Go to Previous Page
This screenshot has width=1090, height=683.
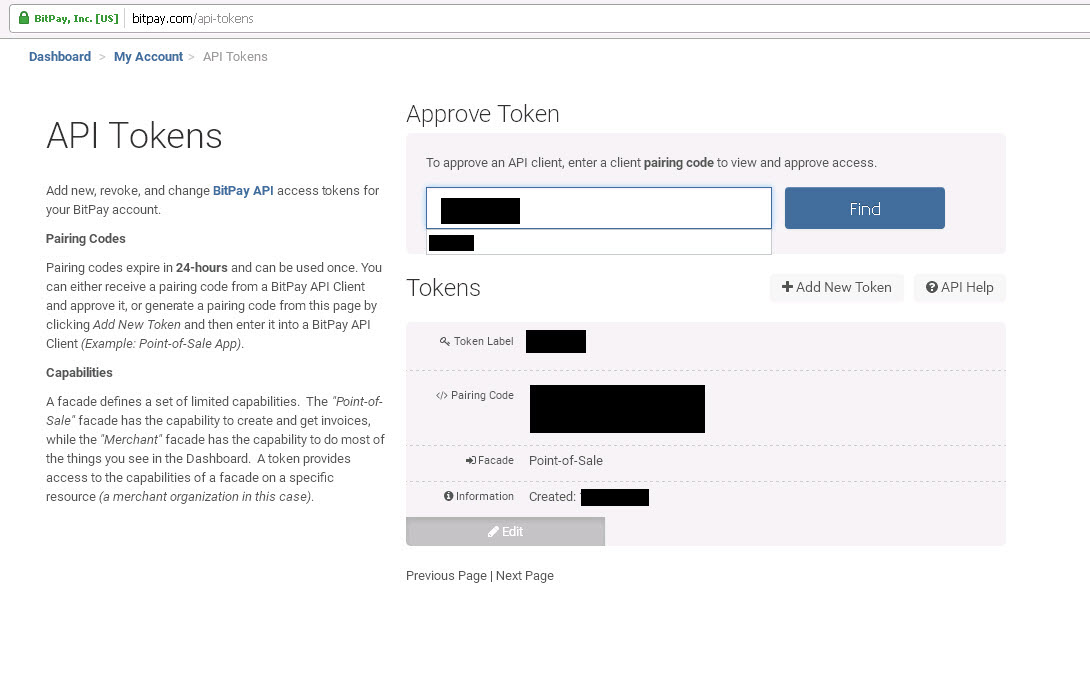tap(446, 575)
